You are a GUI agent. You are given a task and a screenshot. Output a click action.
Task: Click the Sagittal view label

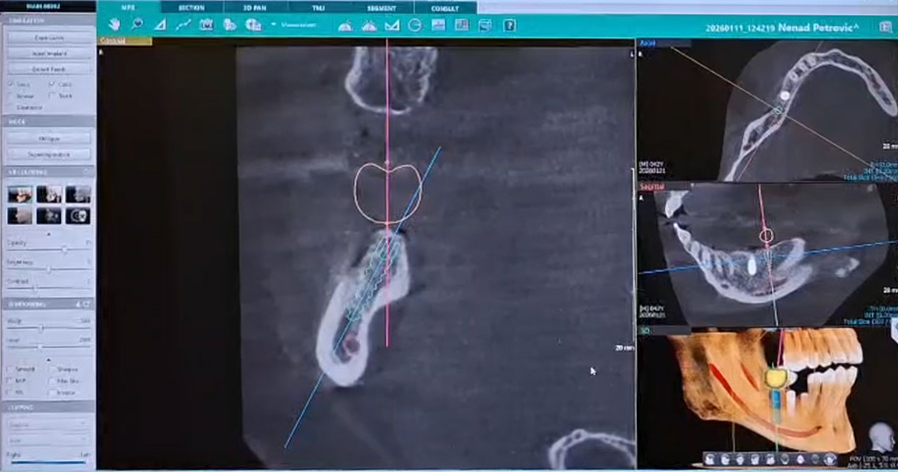(x=651, y=187)
